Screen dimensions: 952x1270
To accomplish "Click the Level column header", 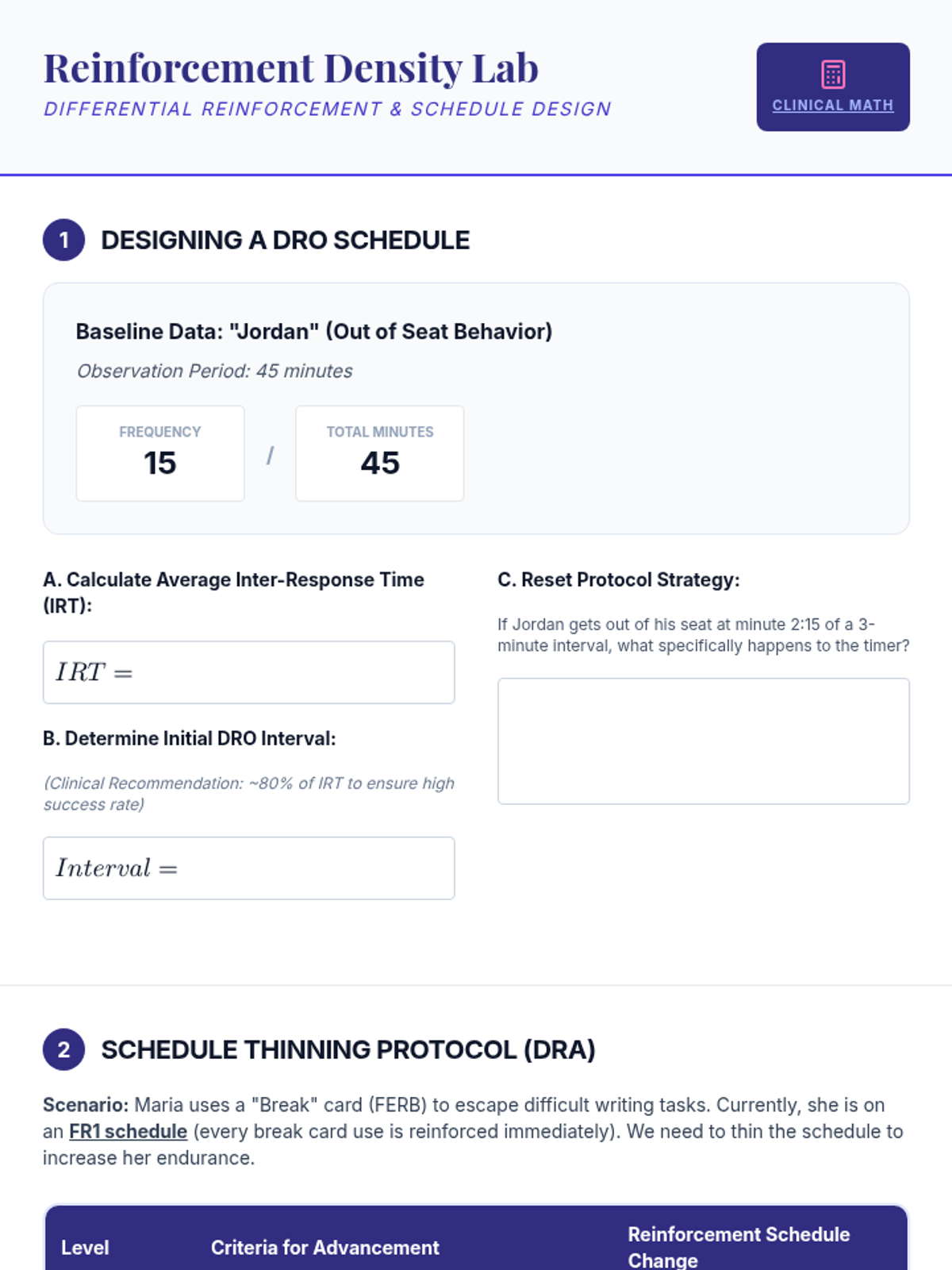I will 85,1248.
